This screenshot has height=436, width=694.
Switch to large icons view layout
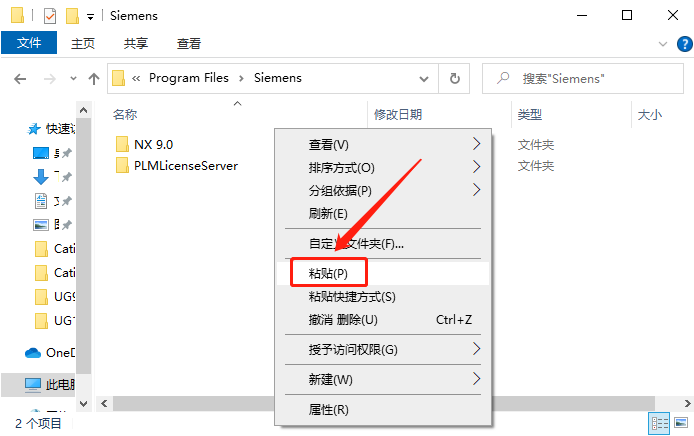pos(681,423)
